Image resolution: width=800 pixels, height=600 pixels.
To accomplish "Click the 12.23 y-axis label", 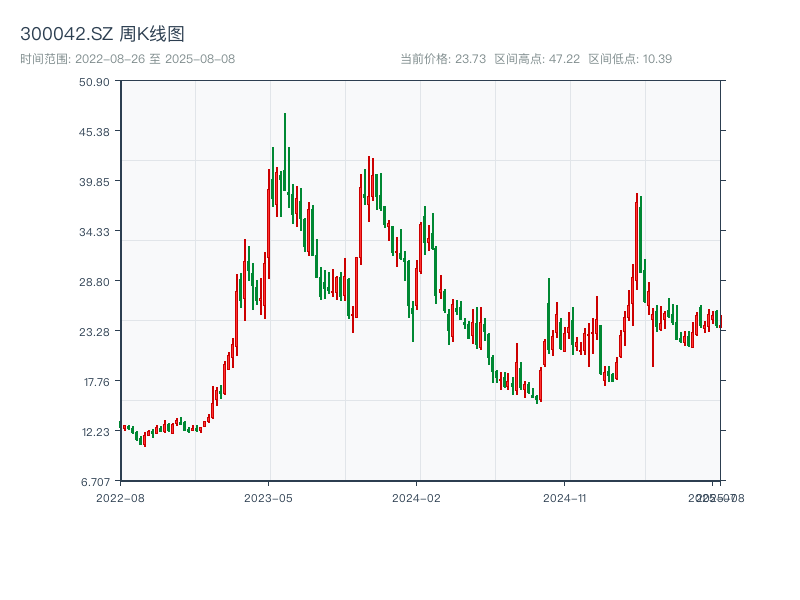I will [95, 432].
